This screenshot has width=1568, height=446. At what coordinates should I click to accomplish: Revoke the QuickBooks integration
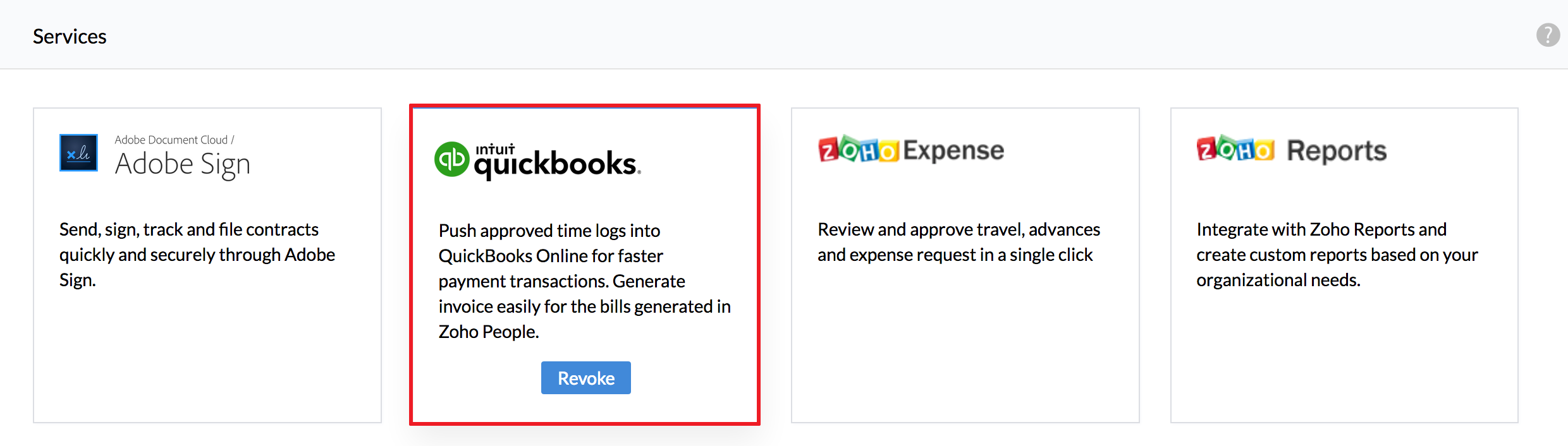tap(585, 378)
